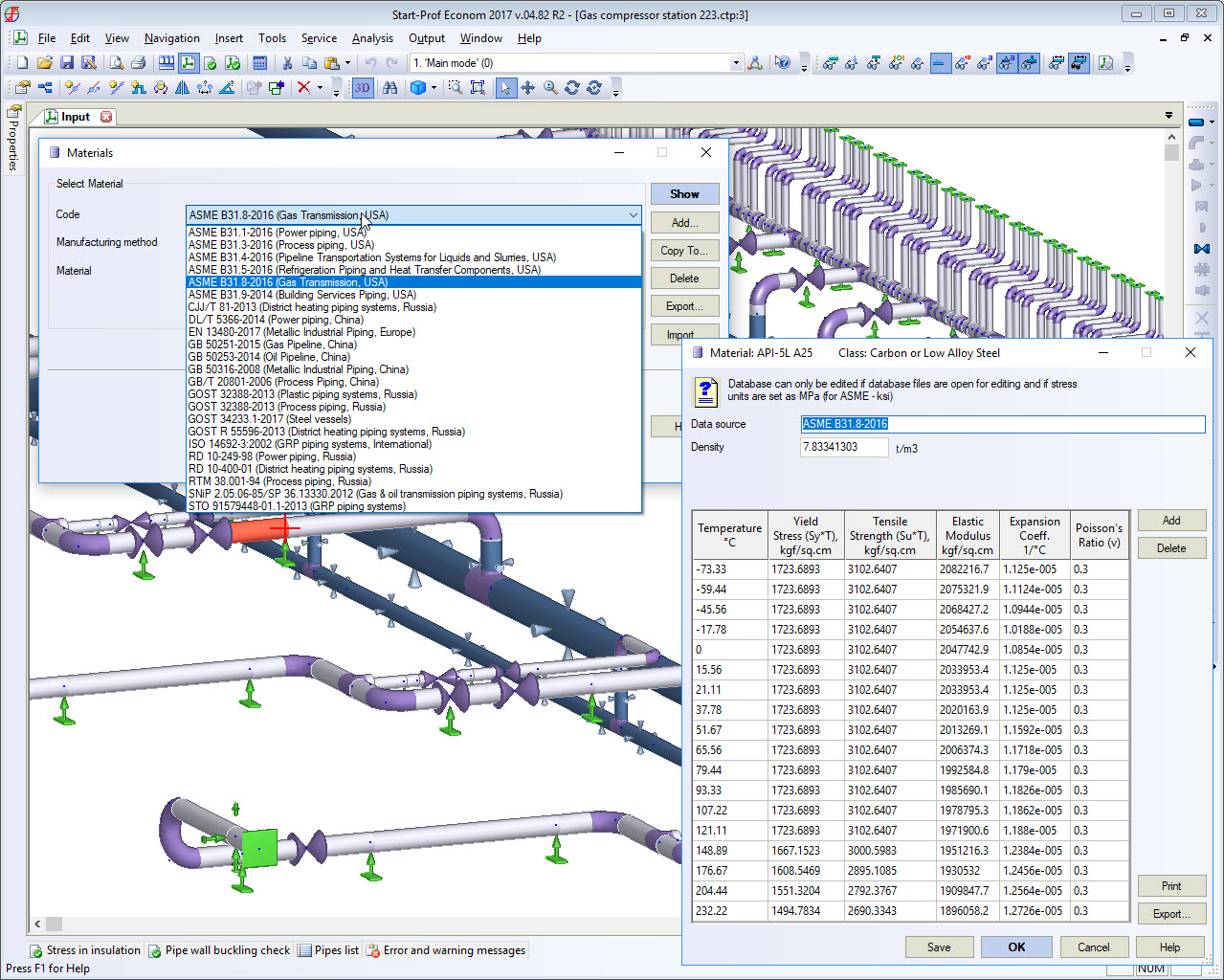Close the Input tab with the red X
Image resolution: width=1224 pixels, height=980 pixels.
106,117
